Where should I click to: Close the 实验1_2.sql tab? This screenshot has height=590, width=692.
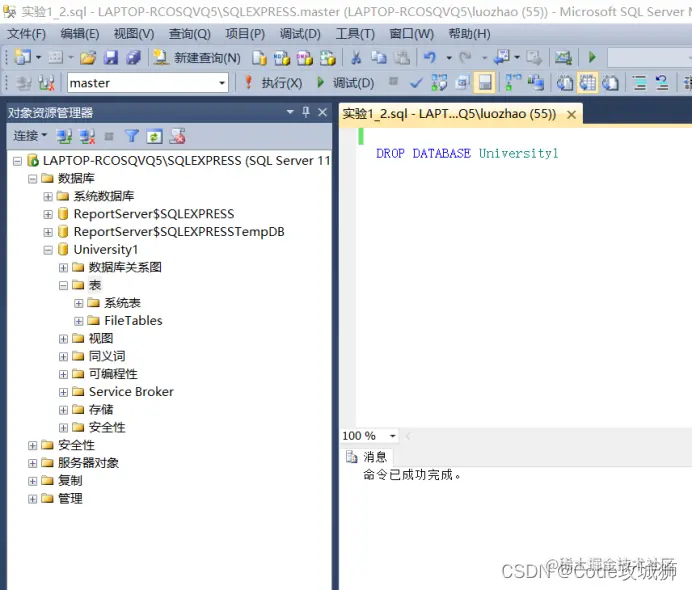571,115
